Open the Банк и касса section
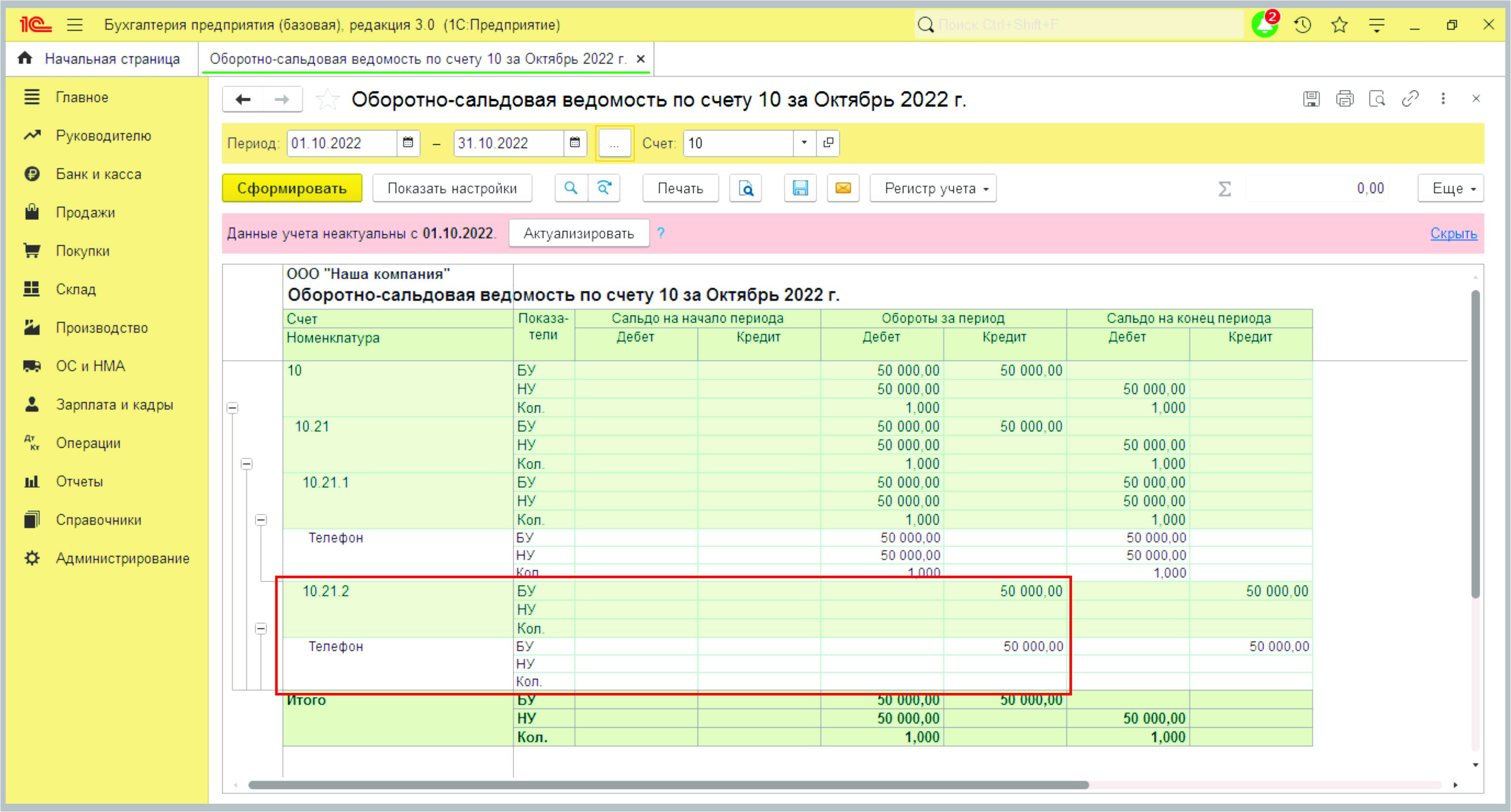Viewport: 1511px width, 812px height. pyautogui.click(x=99, y=174)
